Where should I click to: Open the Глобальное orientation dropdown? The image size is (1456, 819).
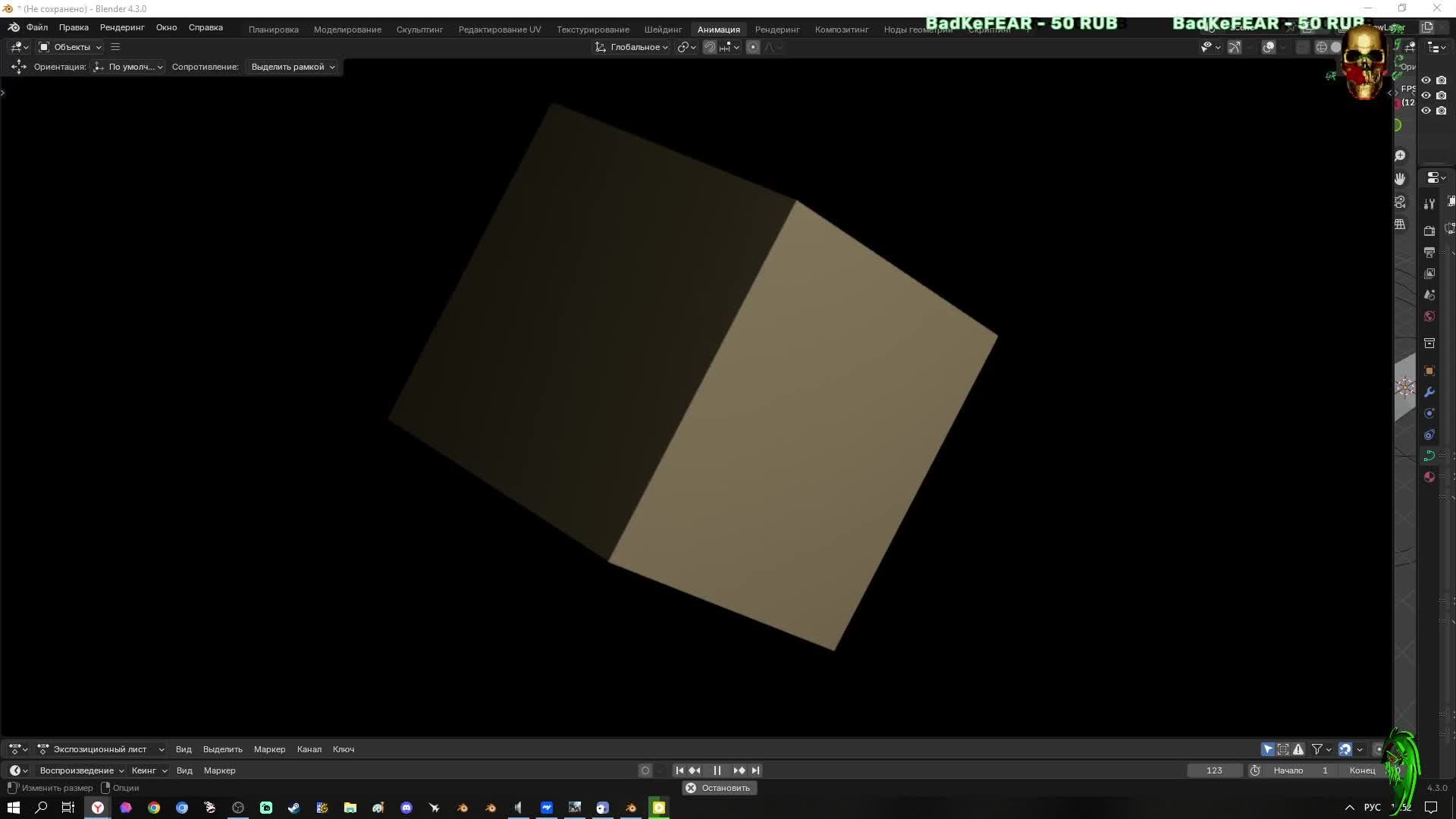tap(632, 47)
